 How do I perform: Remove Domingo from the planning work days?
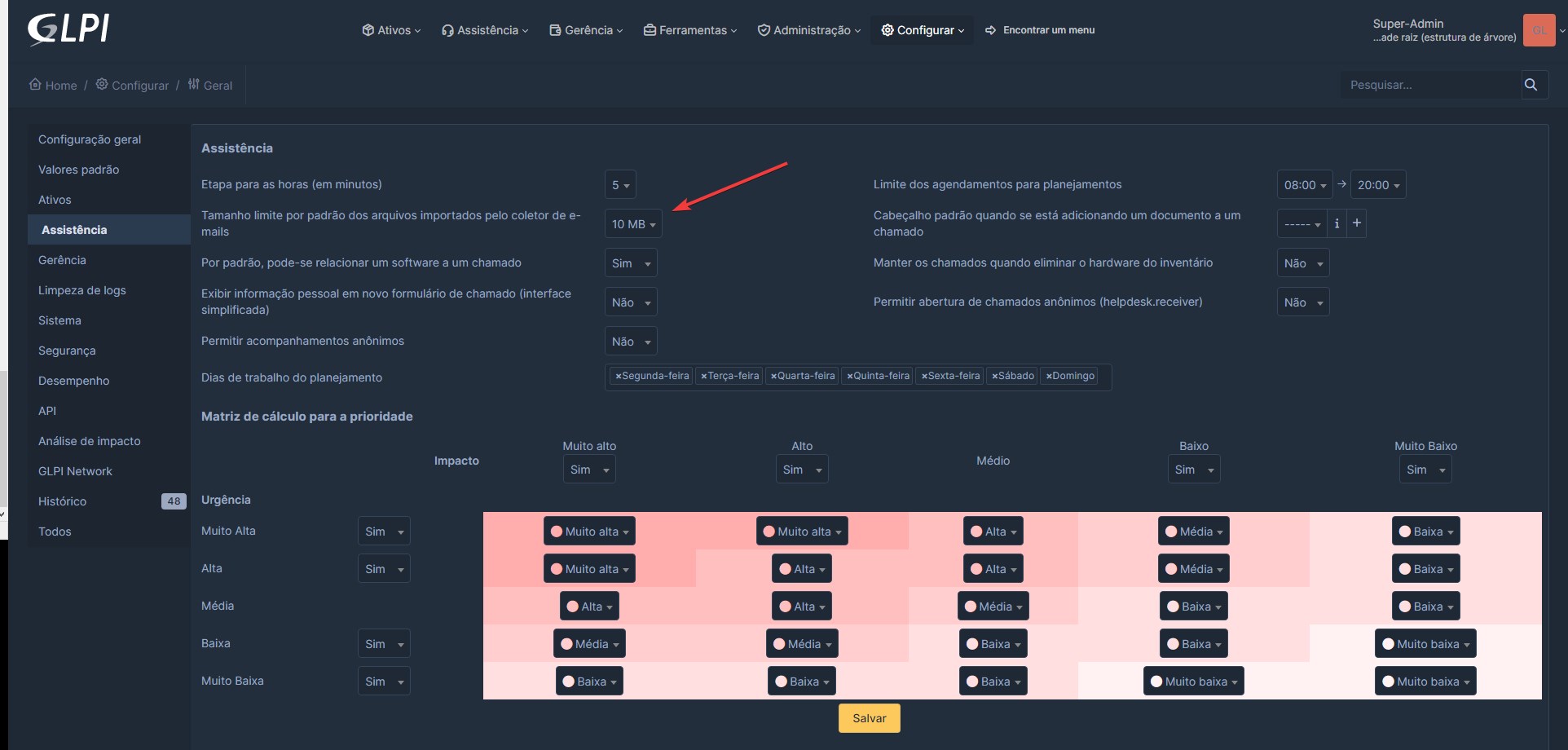(x=1048, y=376)
